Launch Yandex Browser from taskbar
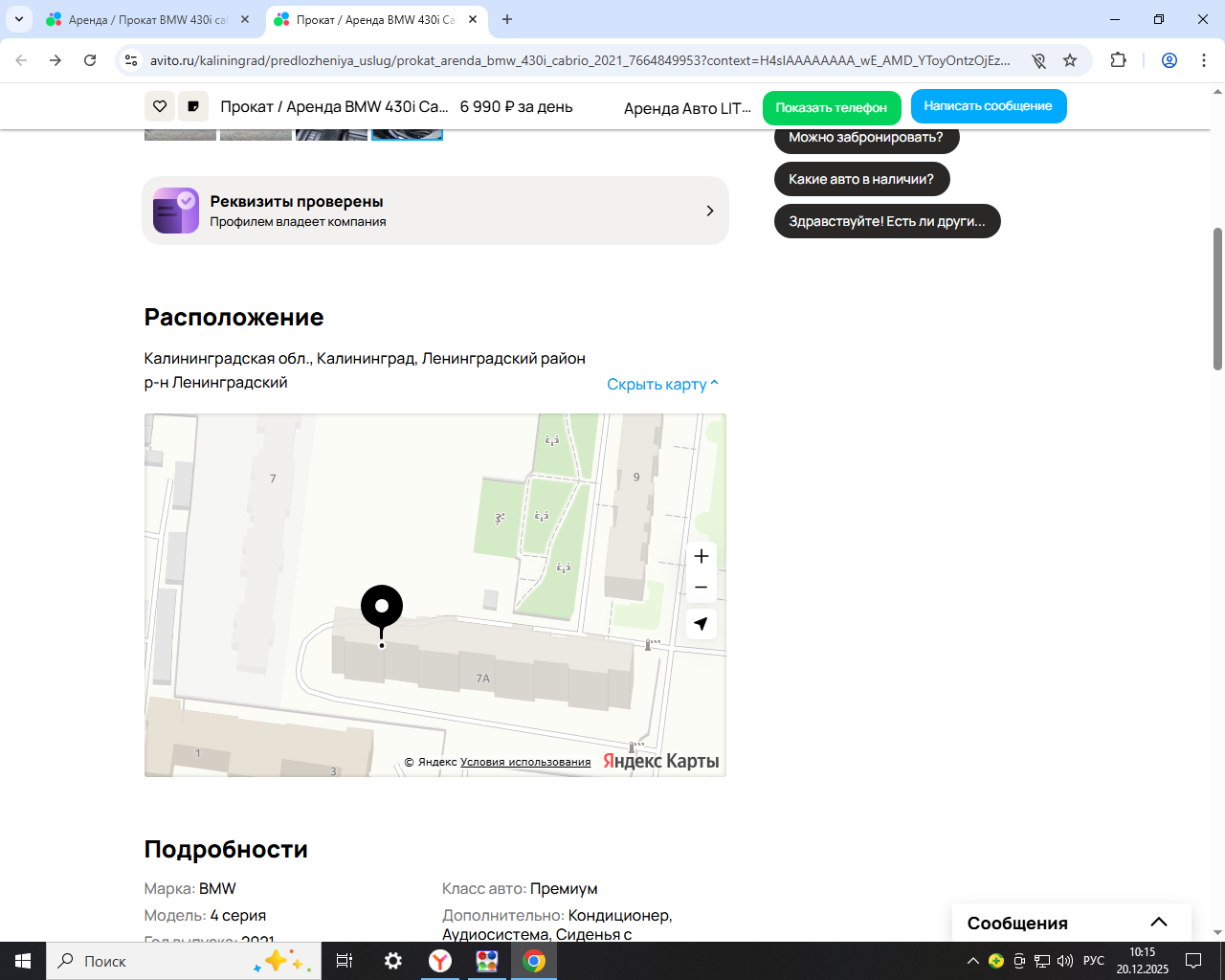The width and height of the screenshot is (1225, 980). [440, 961]
